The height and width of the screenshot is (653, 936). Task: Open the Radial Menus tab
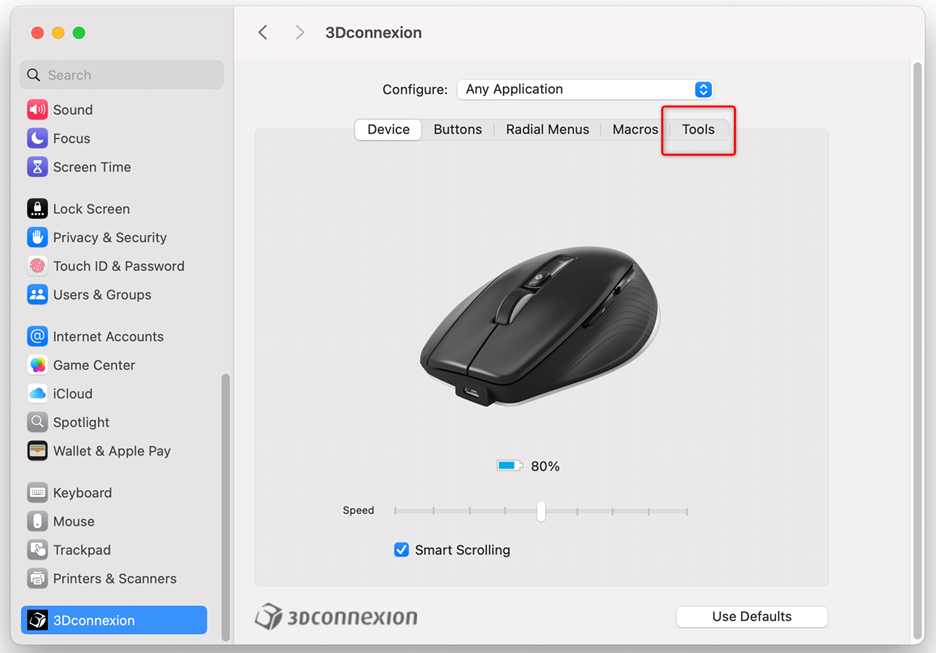point(547,130)
